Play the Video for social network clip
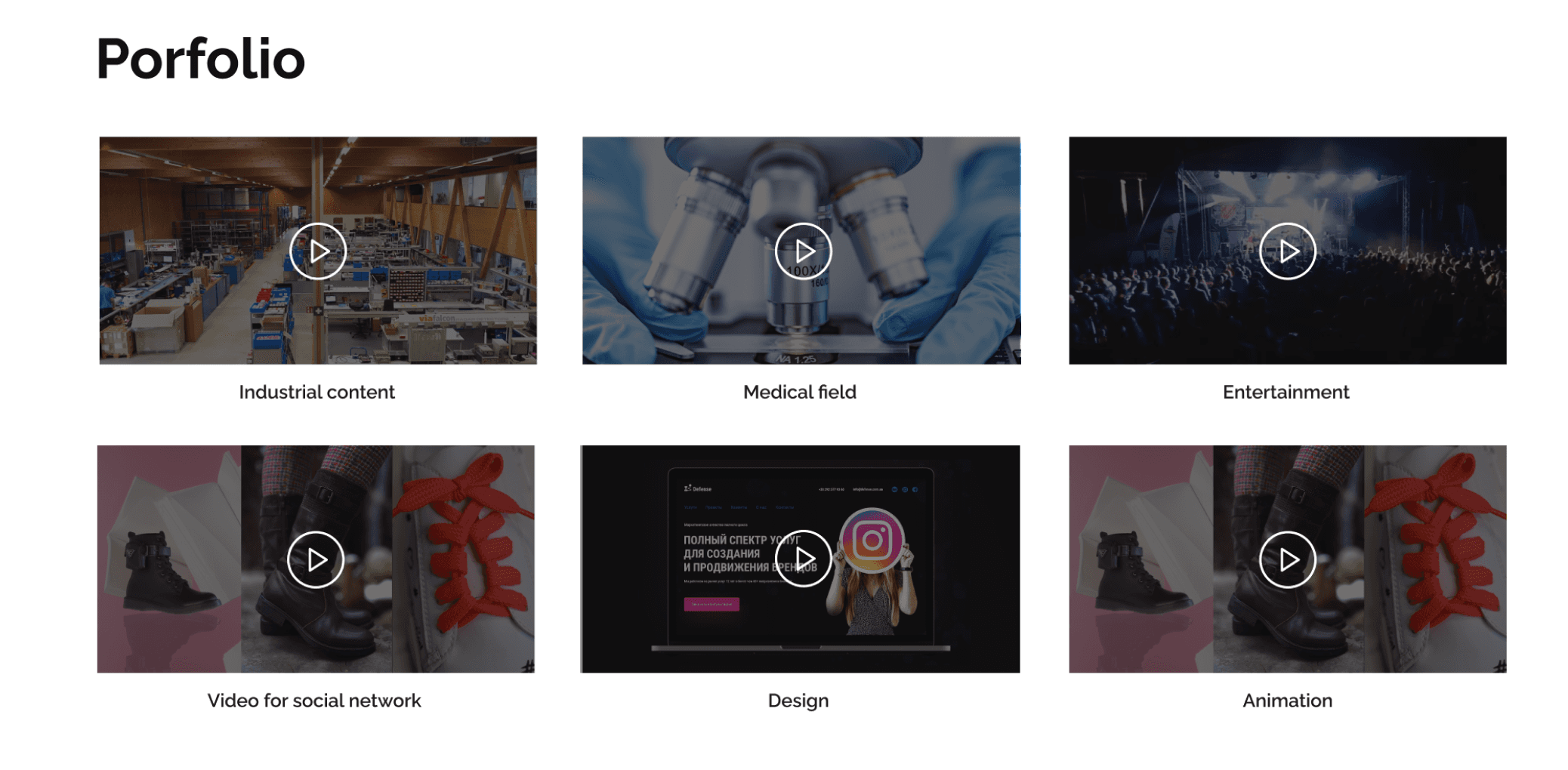Viewport: 1568px width, 770px height. click(x=316, y=559)
